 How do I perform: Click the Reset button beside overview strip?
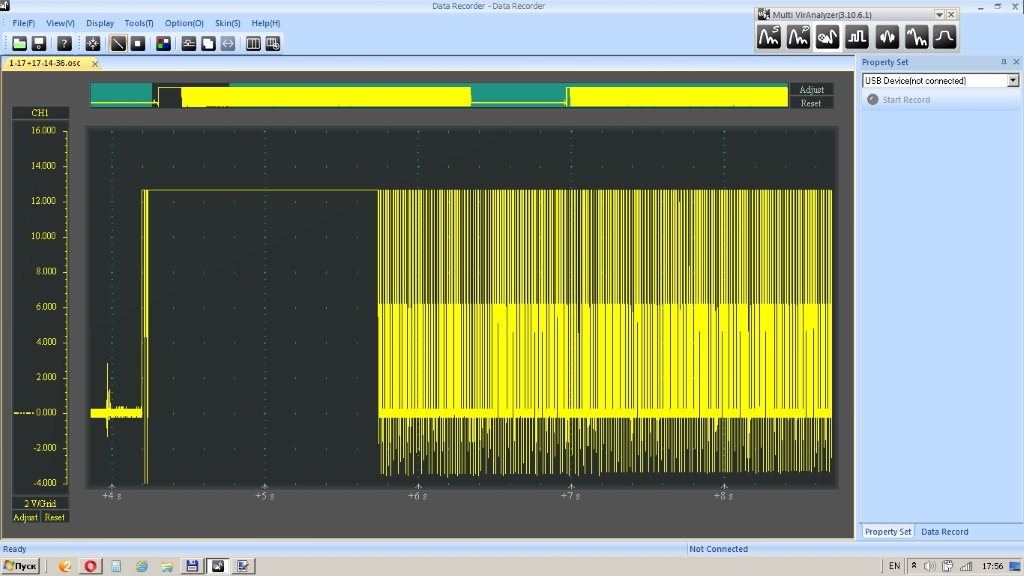coord(811,103)
